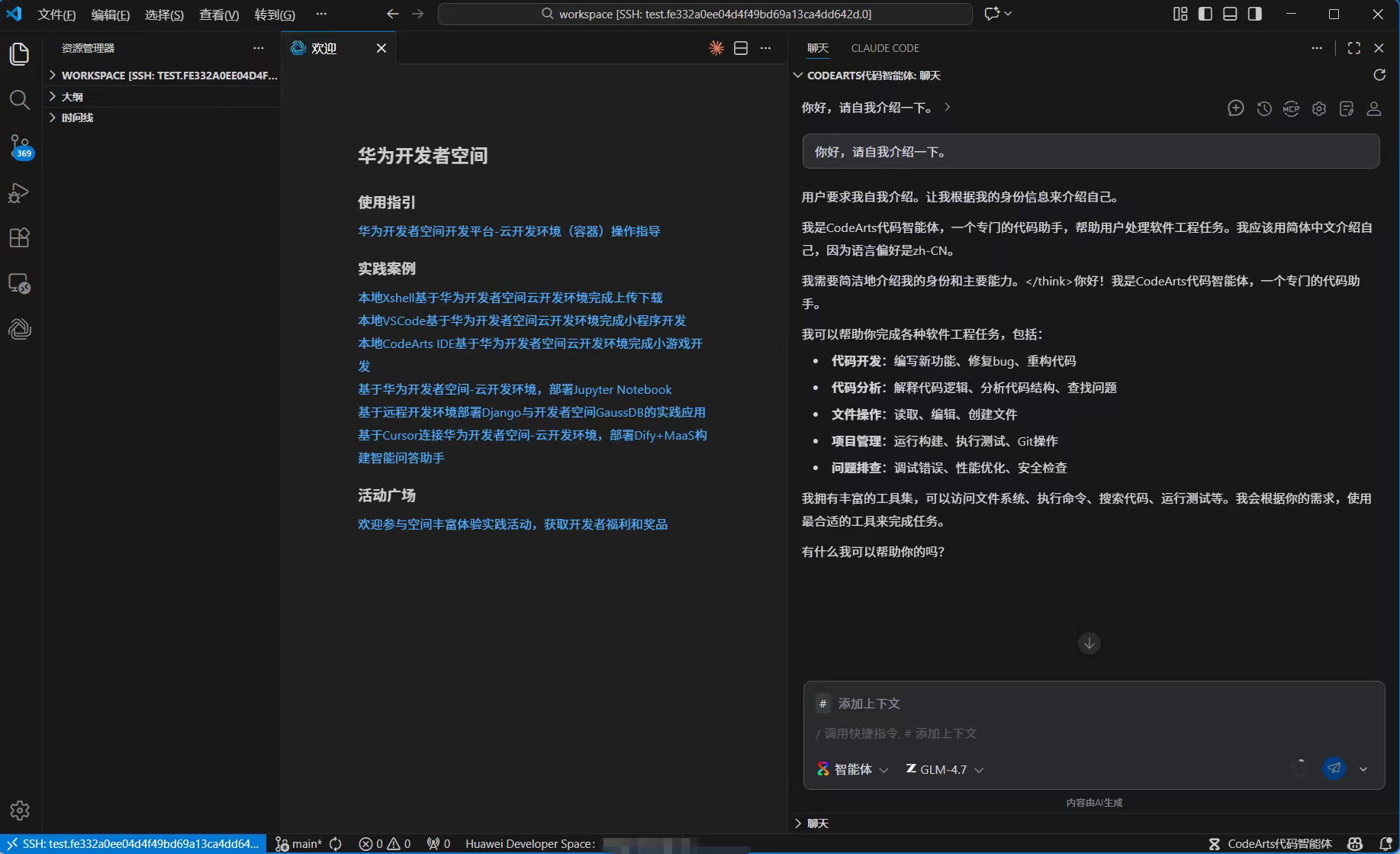The height and width of the screenshot is (854, 1400).
Task: Open 本地VSCode 小程序开发 link
Action: tap(522, 320)
